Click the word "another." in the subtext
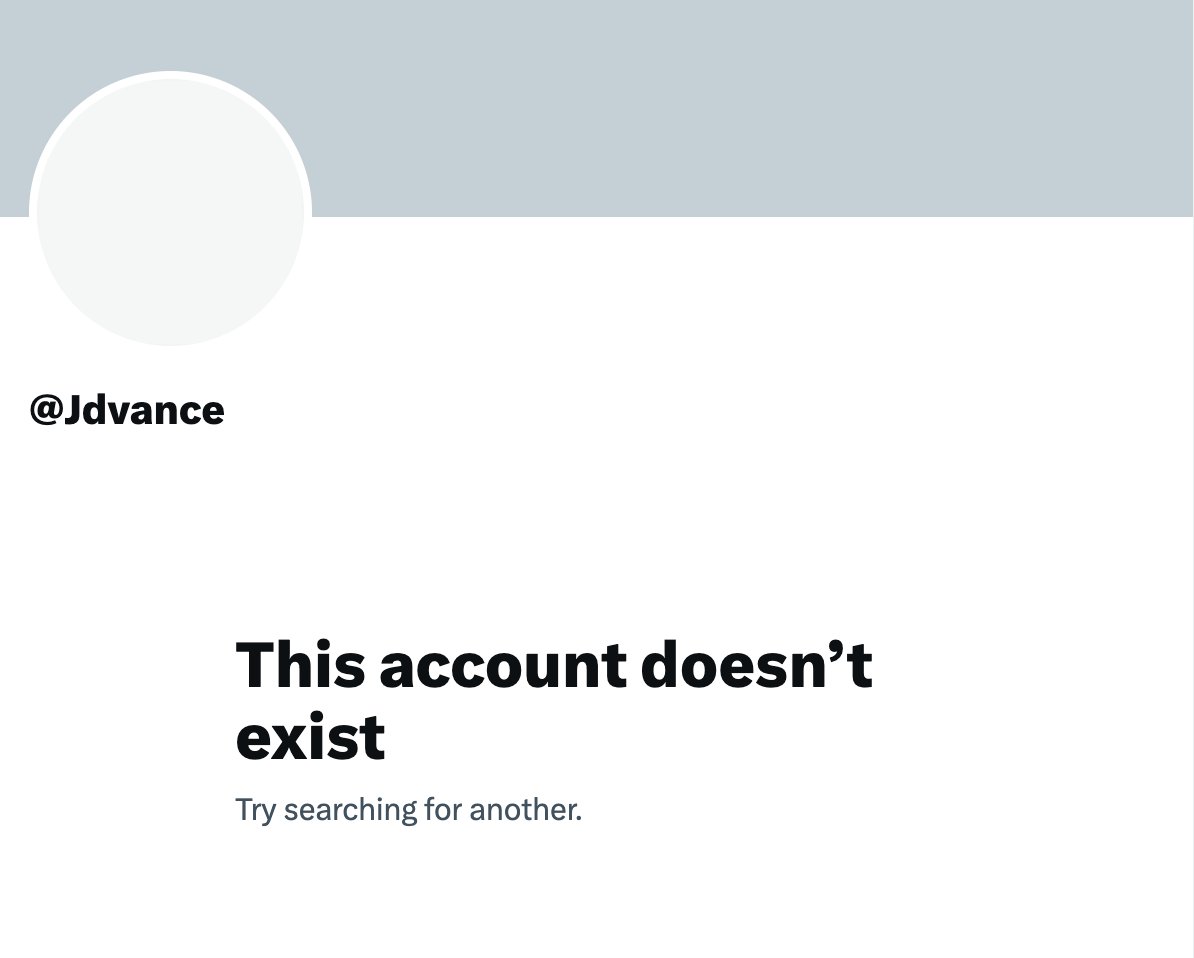The image size is (1194, 958). click(525, 810)
